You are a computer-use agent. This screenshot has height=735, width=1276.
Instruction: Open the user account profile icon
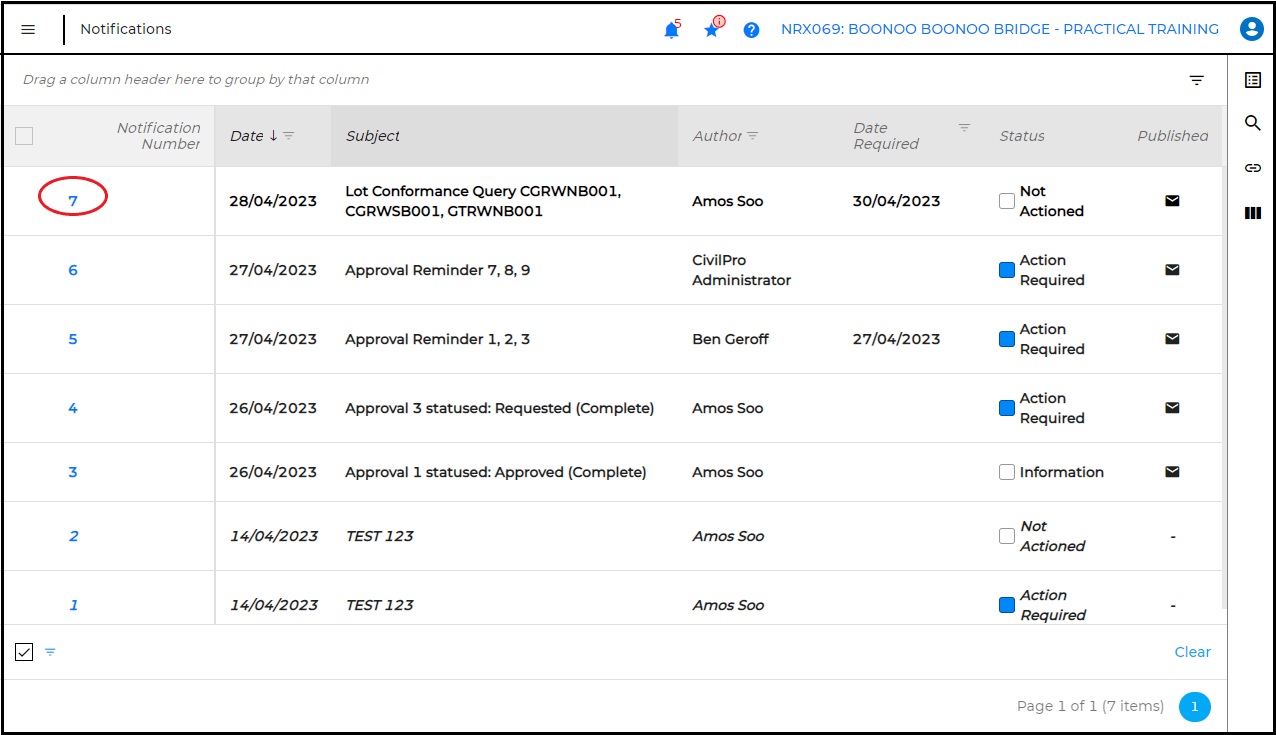point(1251,29)
